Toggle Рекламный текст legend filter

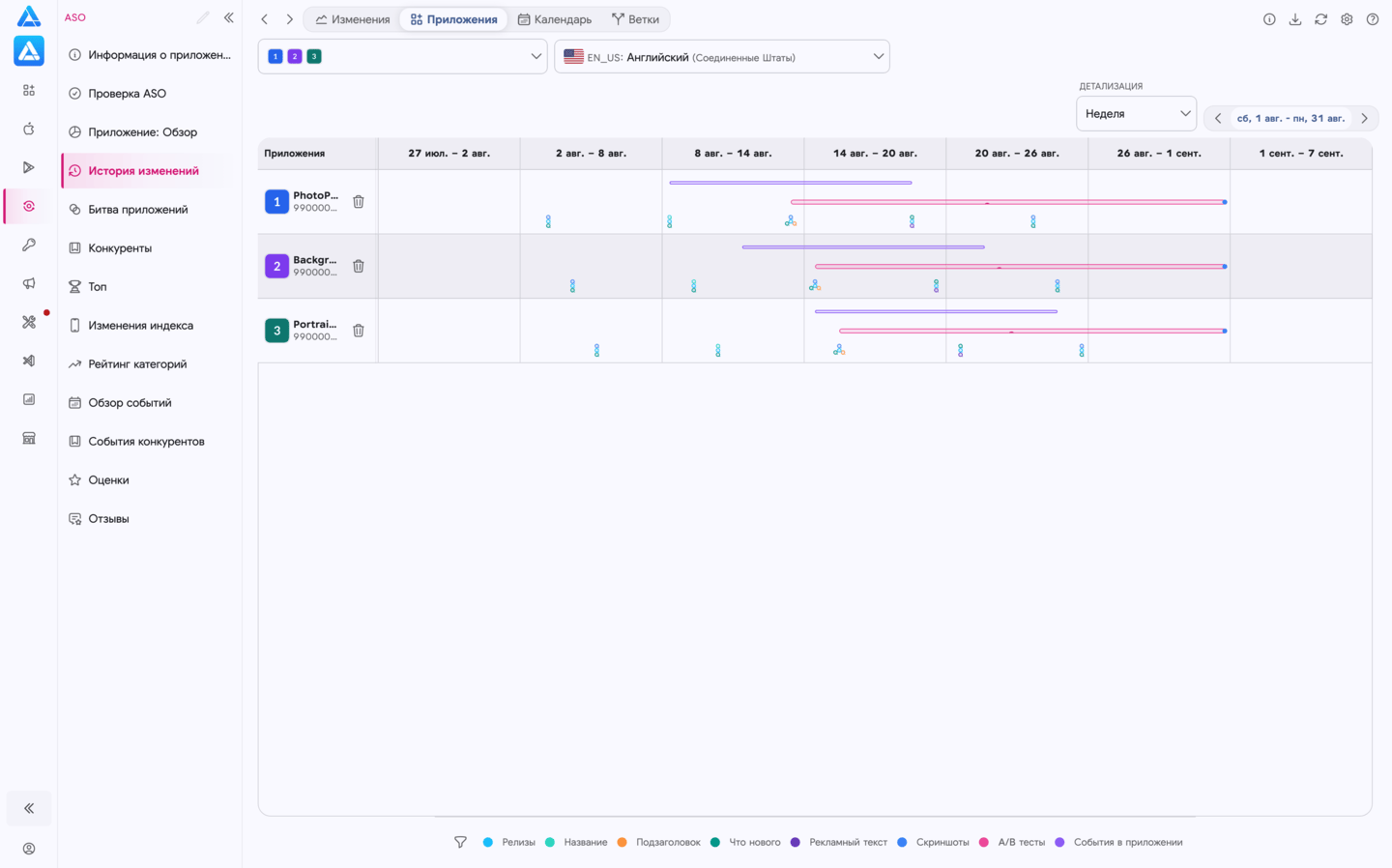838,842
